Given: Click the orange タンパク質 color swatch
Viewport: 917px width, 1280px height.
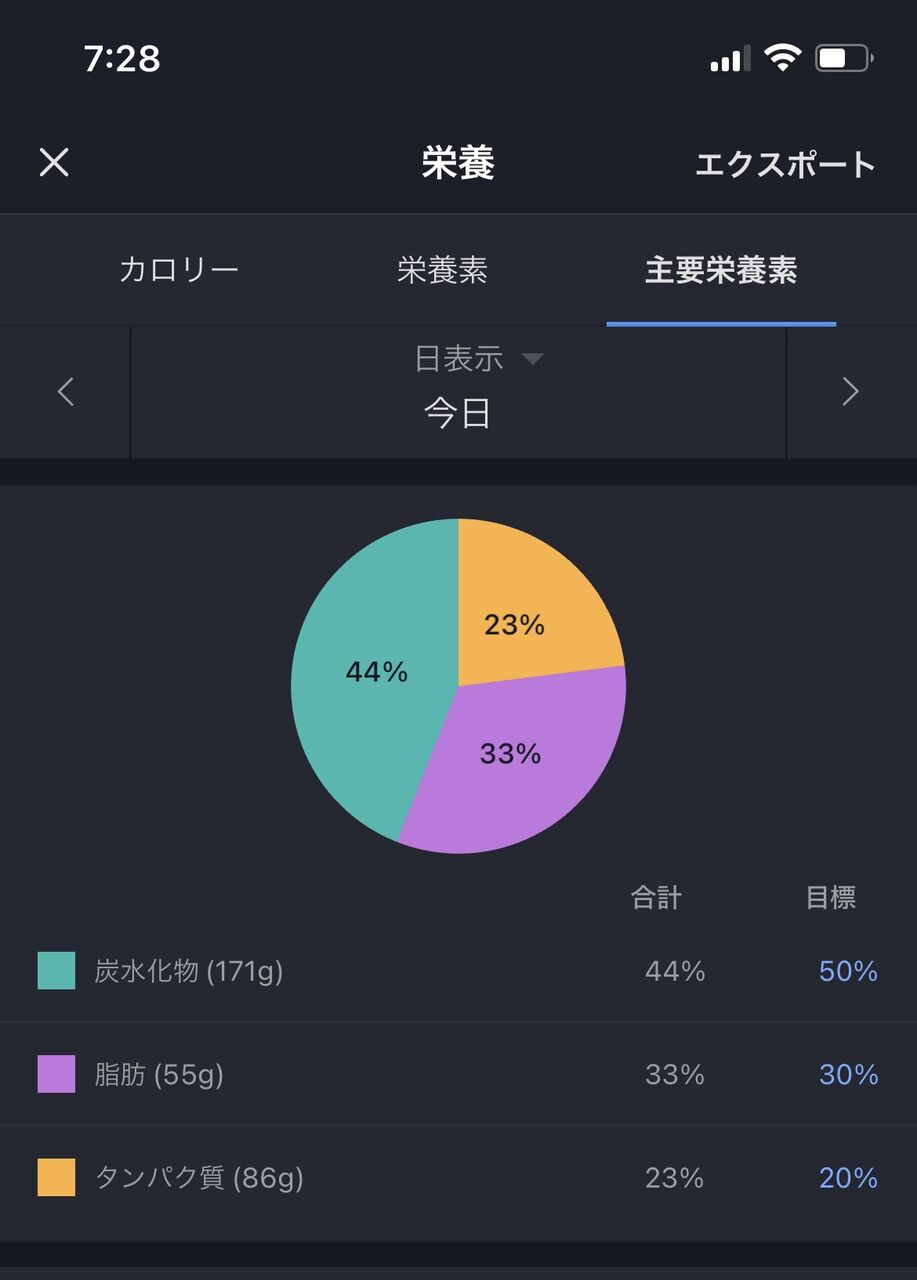Looking at the screenshot, I should (x=56, y=1177).
